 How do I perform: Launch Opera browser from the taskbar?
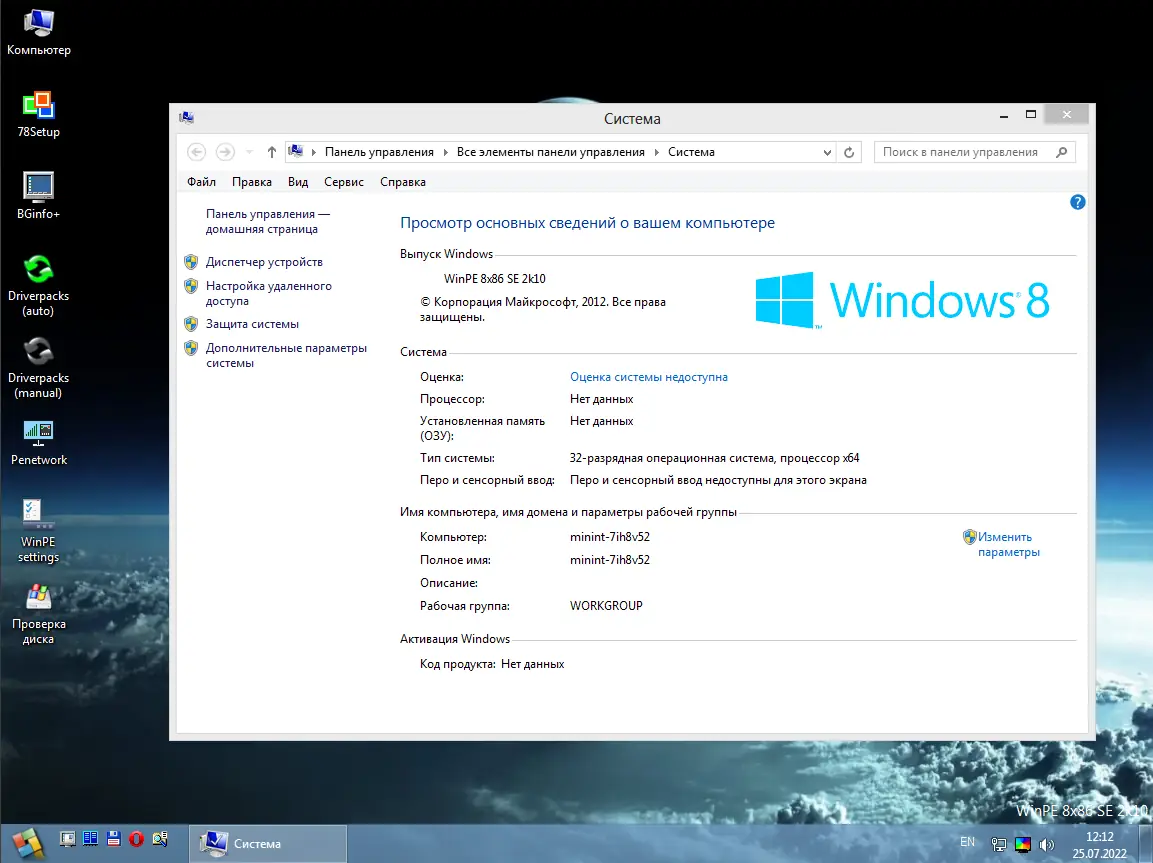click(x=136, y=838)
